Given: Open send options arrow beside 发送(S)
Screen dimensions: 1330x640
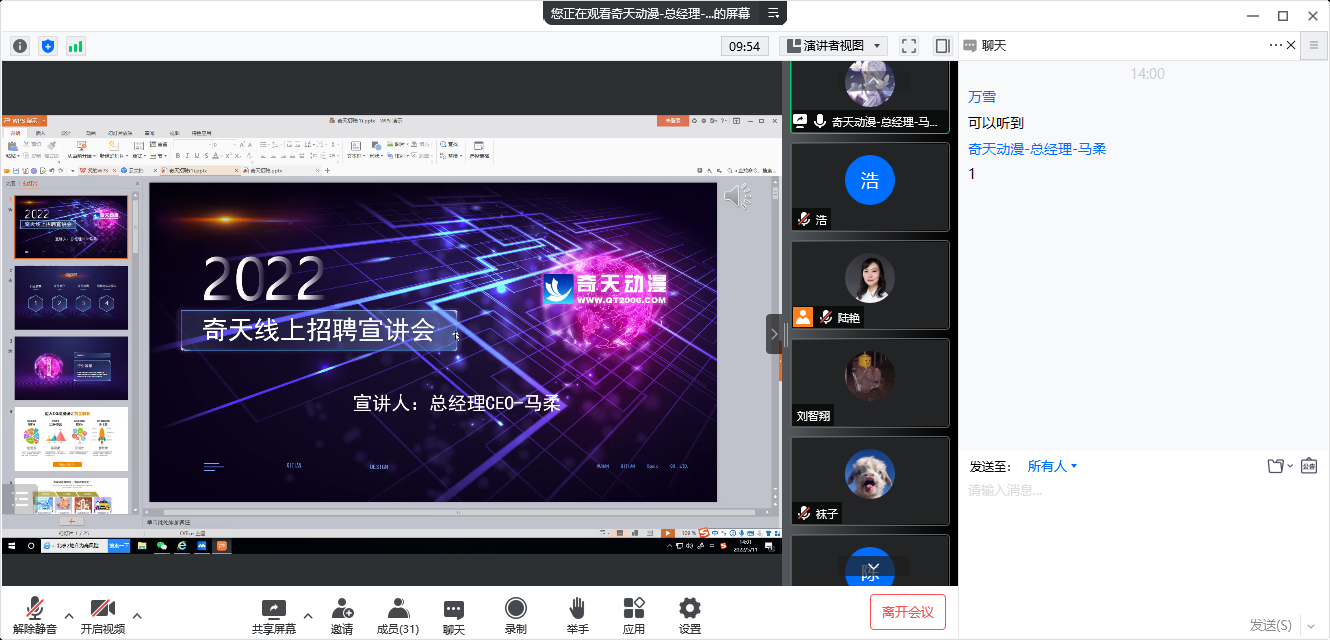Looking at the screenshot, I should pos(1310,626).
